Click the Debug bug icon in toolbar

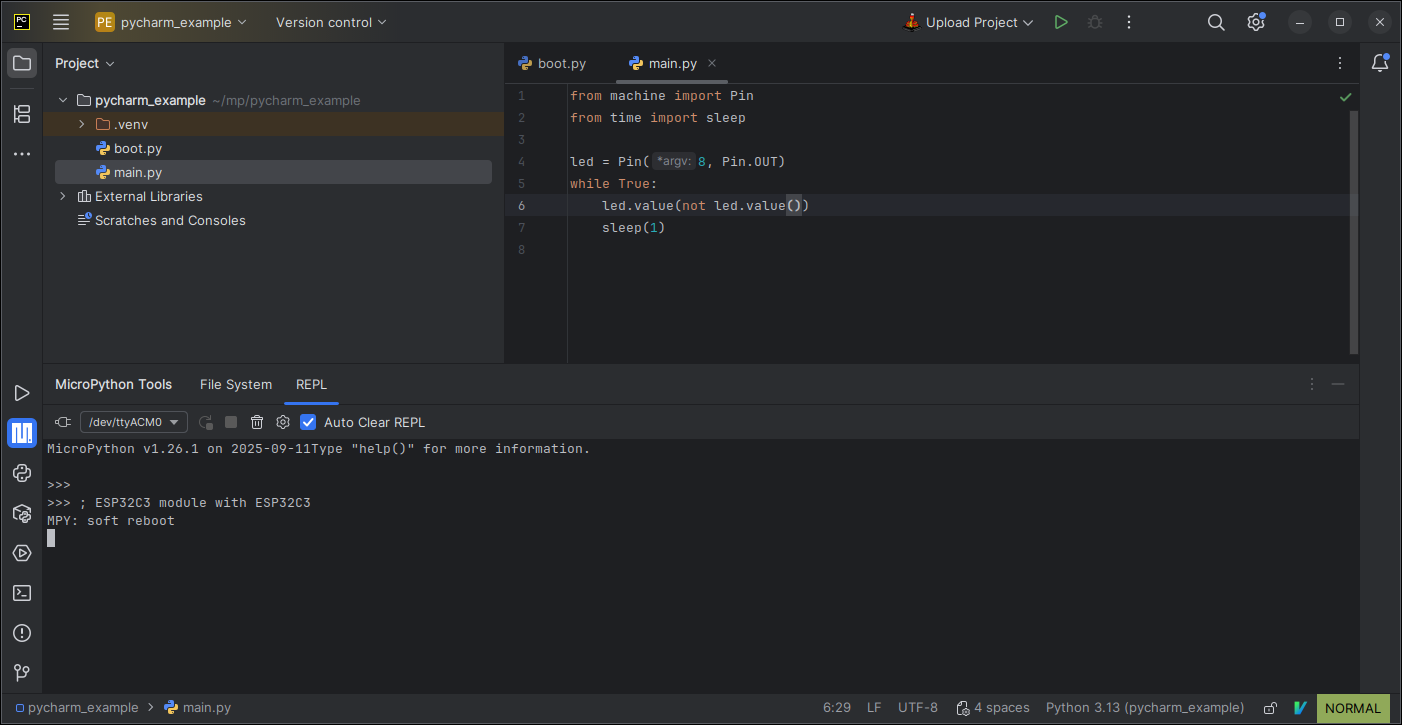coord(1094,21)
